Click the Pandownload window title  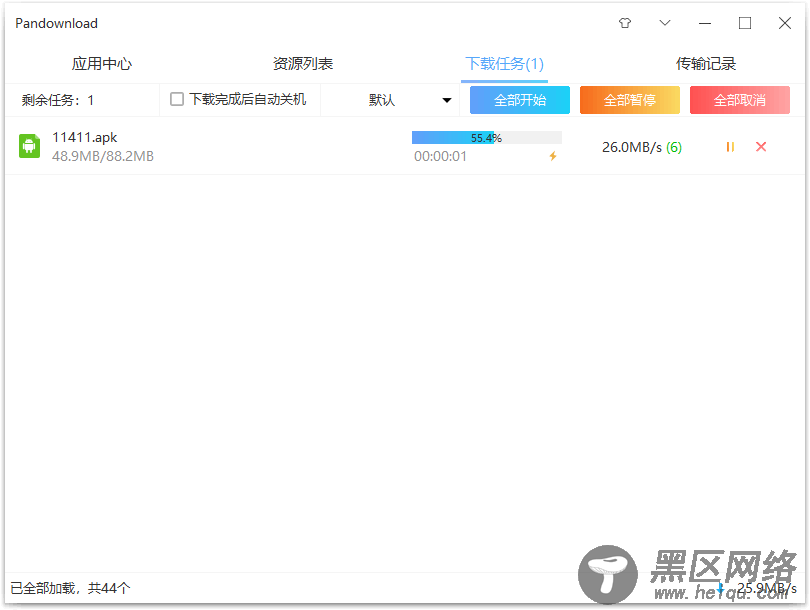[x=56, y=23]
